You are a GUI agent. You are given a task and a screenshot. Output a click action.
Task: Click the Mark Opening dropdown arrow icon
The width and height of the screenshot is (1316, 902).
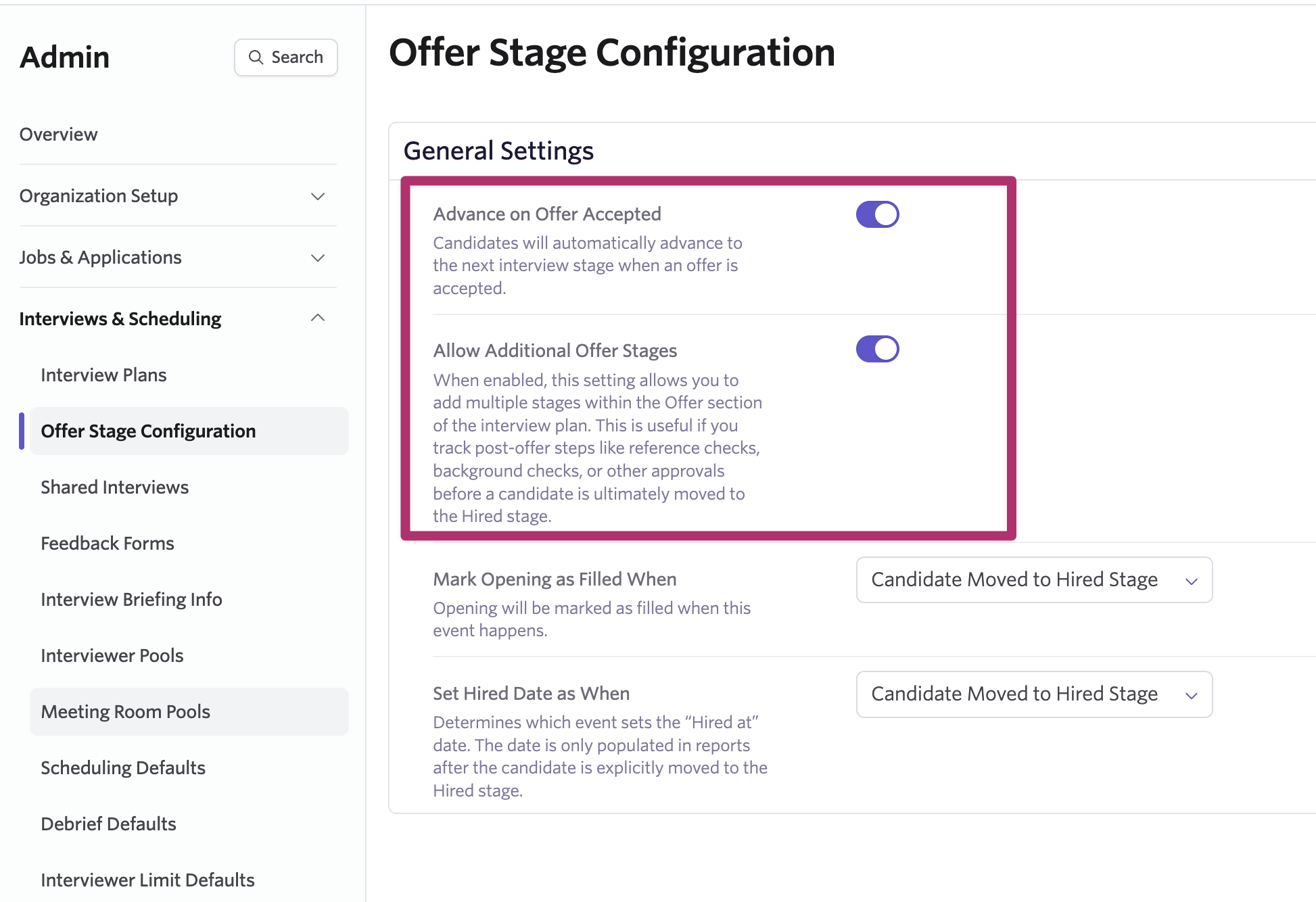[1192, 581]
